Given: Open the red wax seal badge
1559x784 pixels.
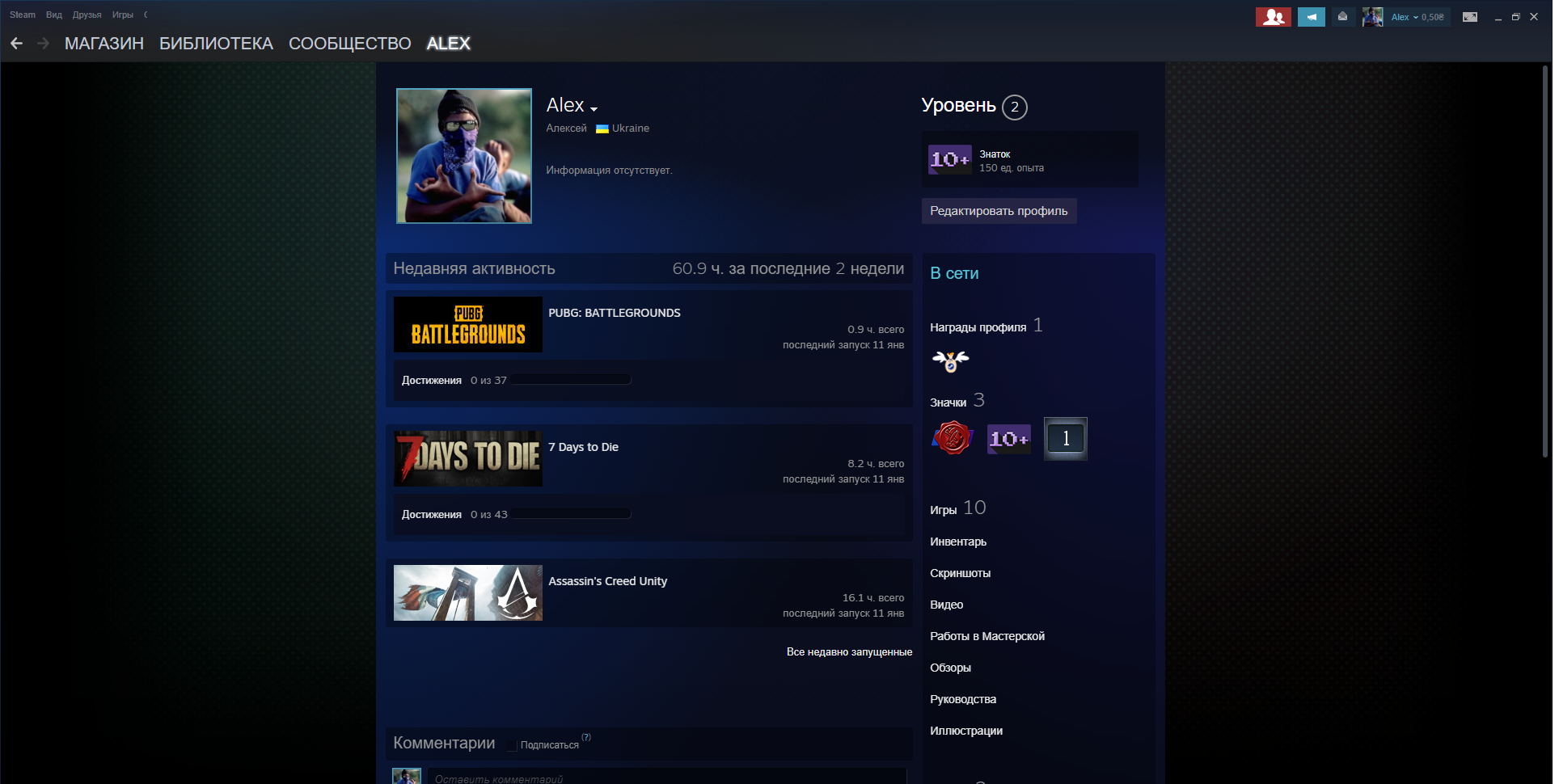Looking at the screenshot, I should [952, 439].
